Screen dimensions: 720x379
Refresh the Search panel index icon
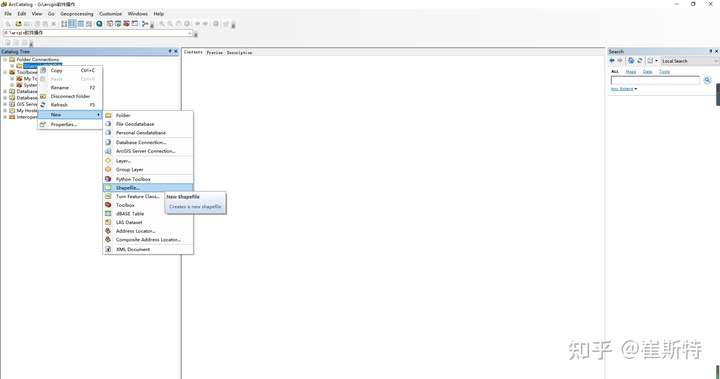pos(639,61)
